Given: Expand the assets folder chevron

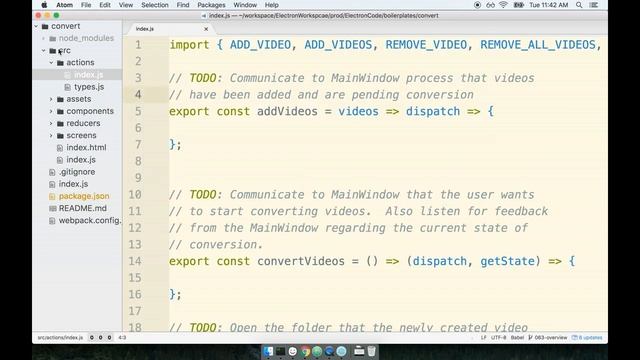Looking at the screenshot, I should point(51,99).
